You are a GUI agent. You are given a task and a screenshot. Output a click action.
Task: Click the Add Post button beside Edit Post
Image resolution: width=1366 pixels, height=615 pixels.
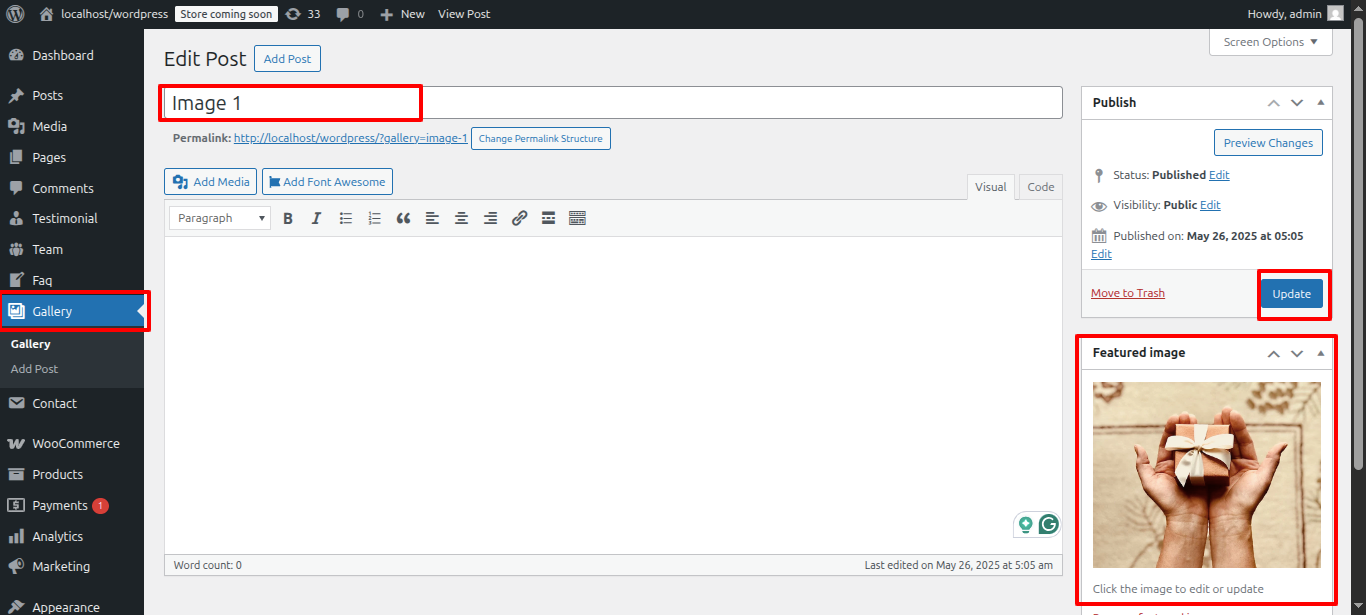coord(287,59)
